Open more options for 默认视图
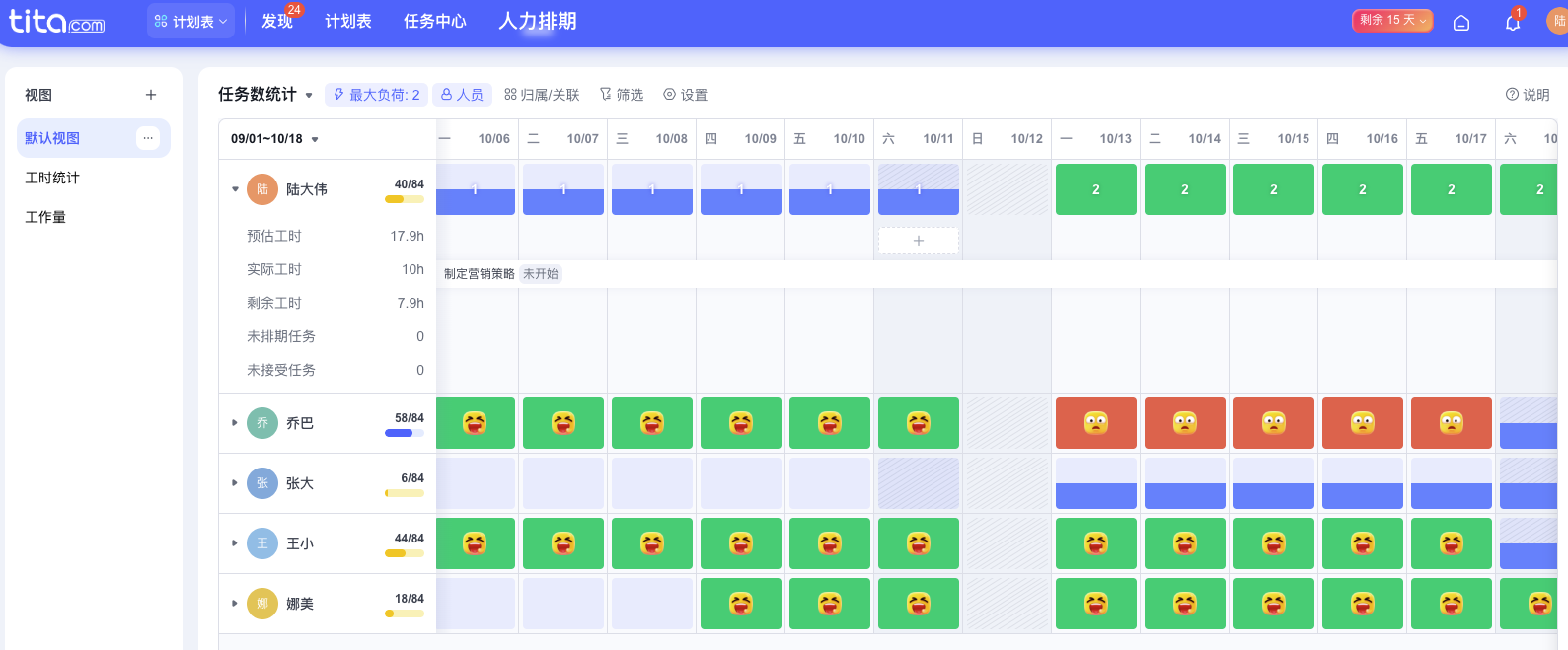 pos(148,138)
